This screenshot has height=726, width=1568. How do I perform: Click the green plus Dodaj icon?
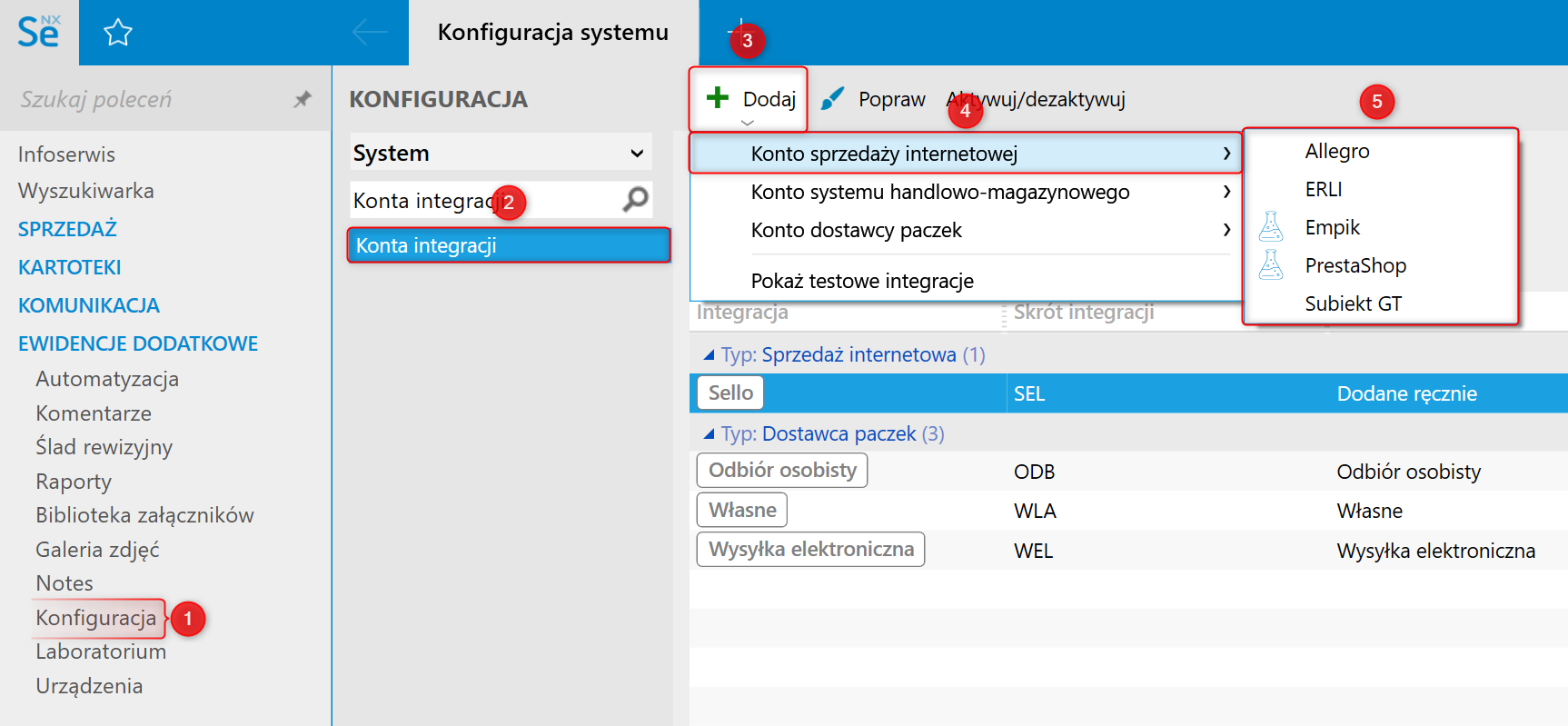click(718, 98)
